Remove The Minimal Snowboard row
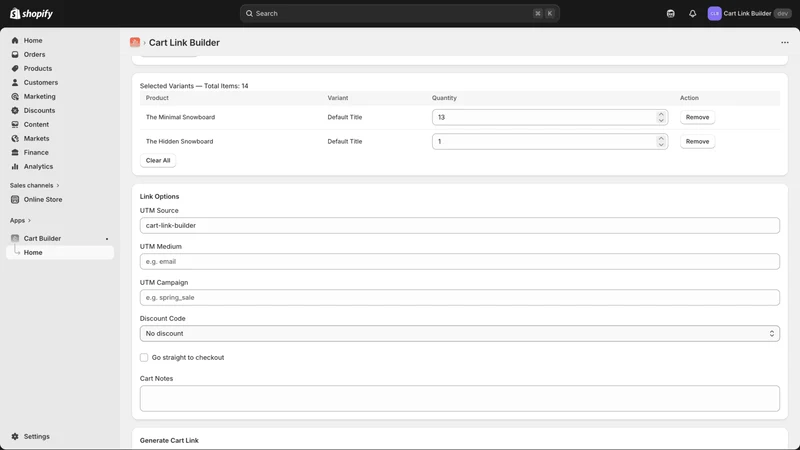 pos(697,117)
